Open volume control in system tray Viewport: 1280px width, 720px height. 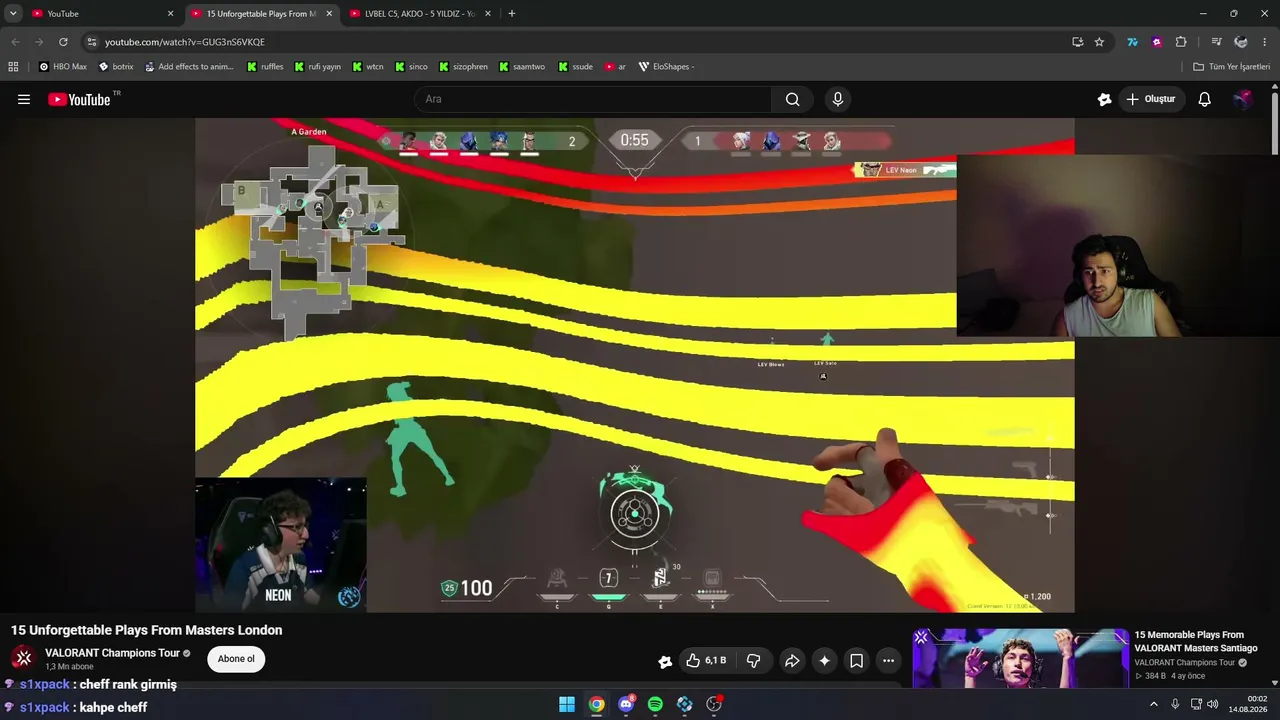1213,704
